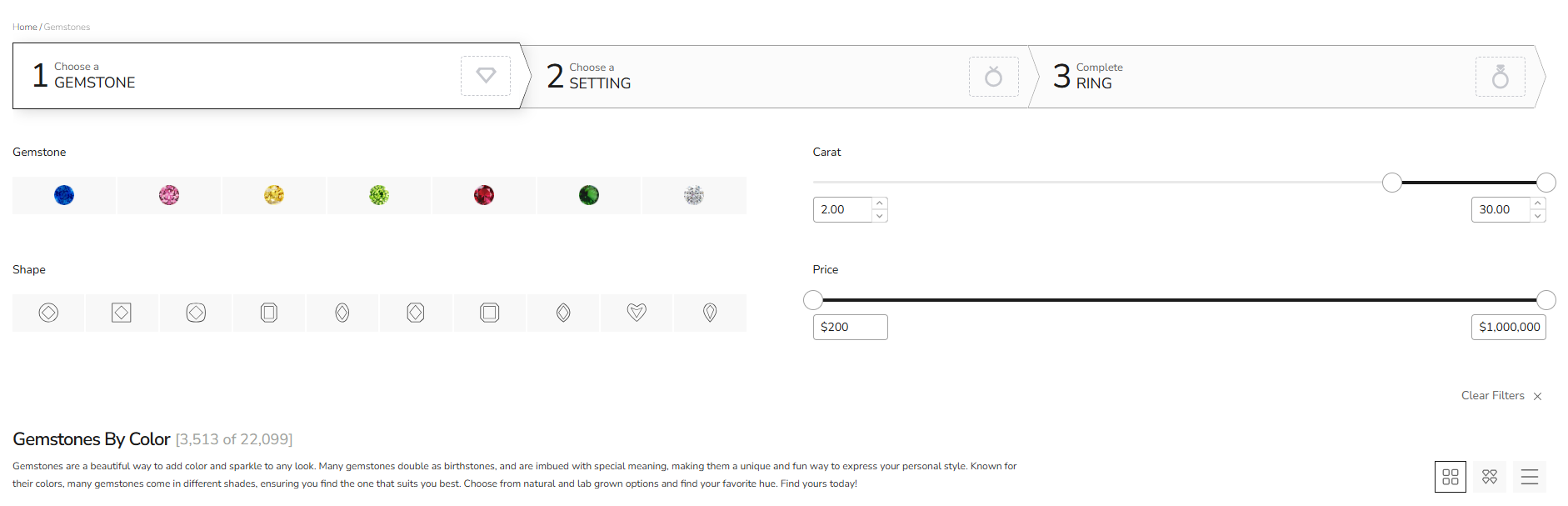Choose the dark green emerald gemstone
The width and height of the screenshot is (1568, 506).
pos(589,195)
